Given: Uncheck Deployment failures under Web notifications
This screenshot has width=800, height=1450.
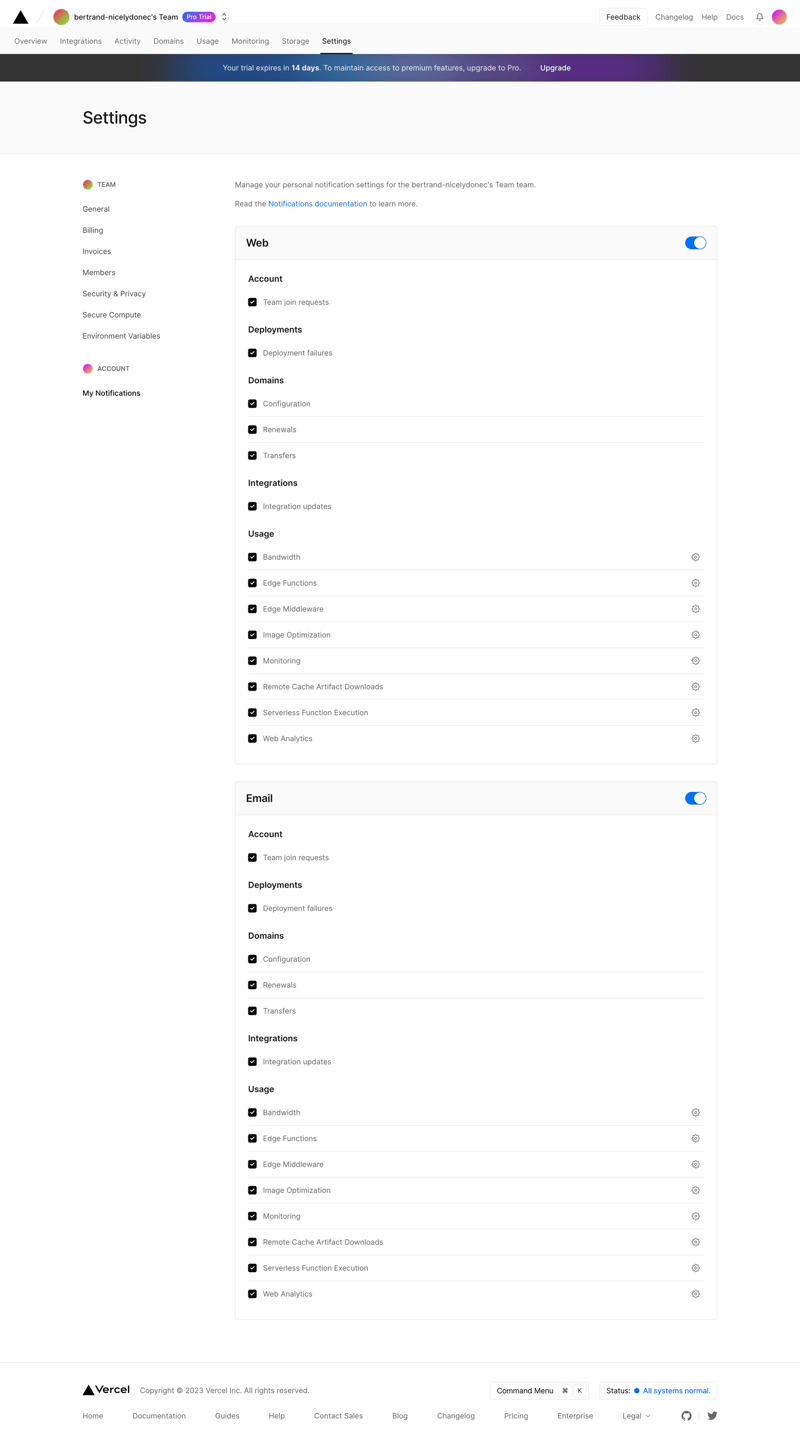Looking at the screenshot, I should (252, 352).
